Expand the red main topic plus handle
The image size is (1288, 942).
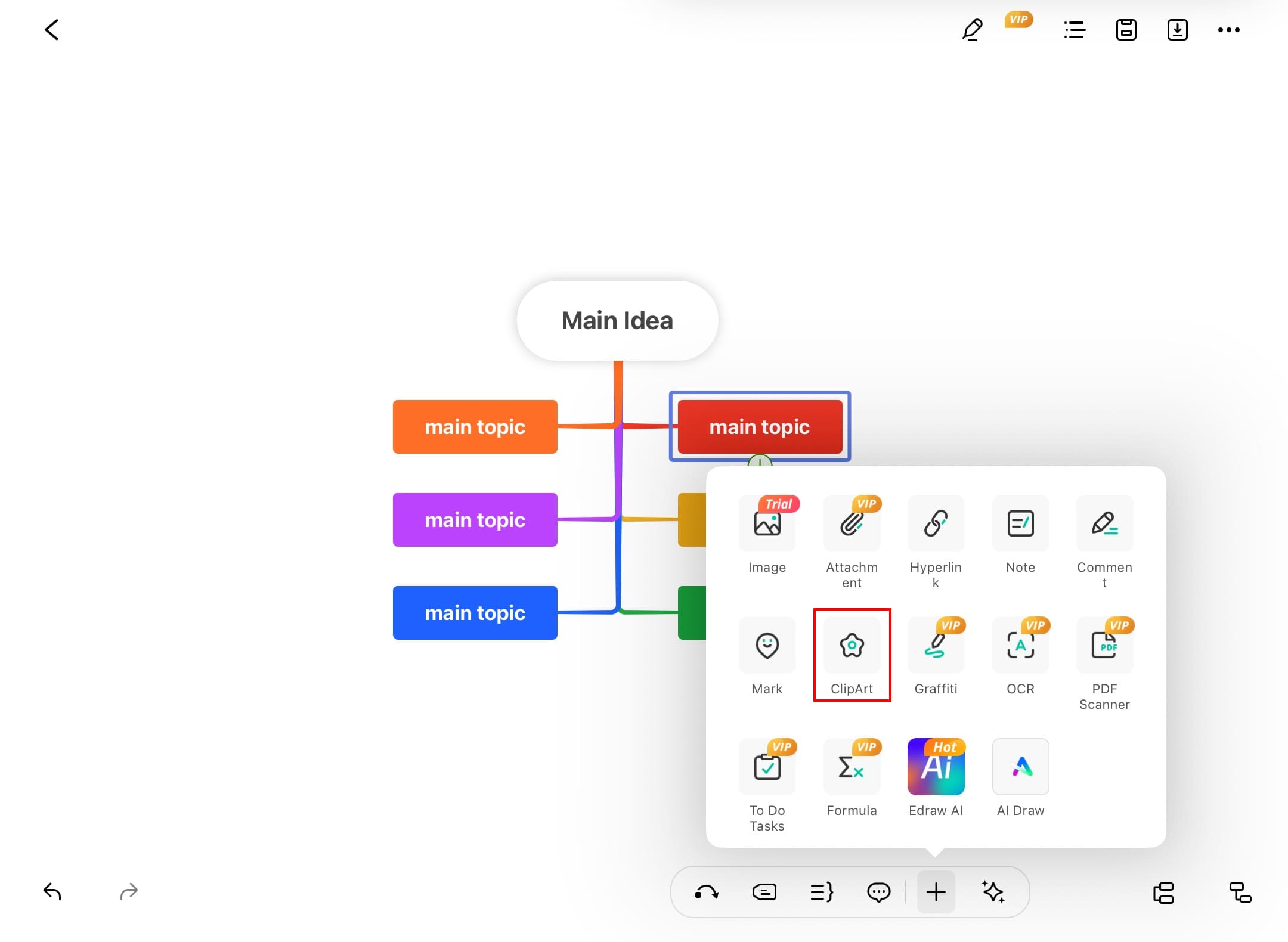760,461
